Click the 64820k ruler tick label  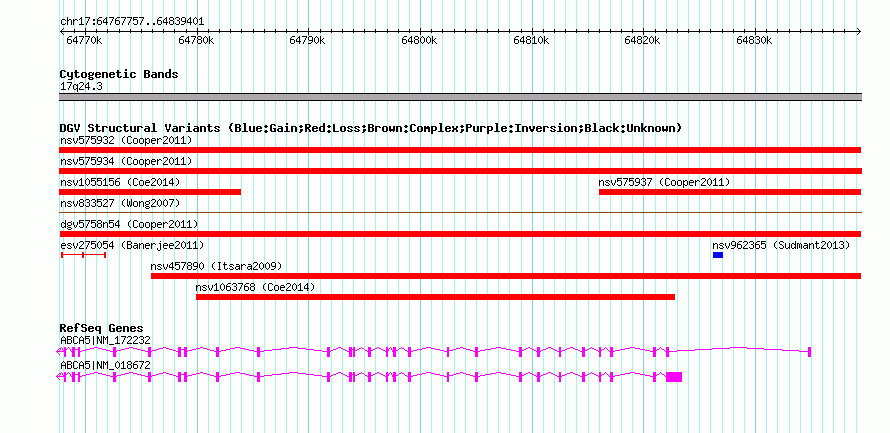(x=643, y=40)
